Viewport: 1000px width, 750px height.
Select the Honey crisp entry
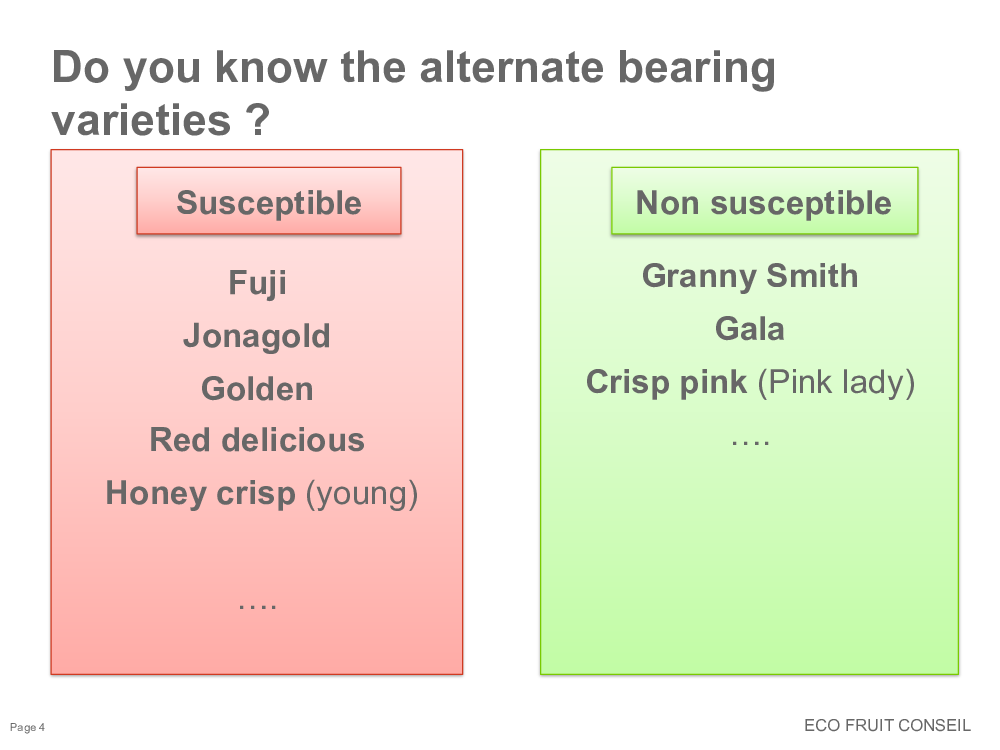click(200, 494)
